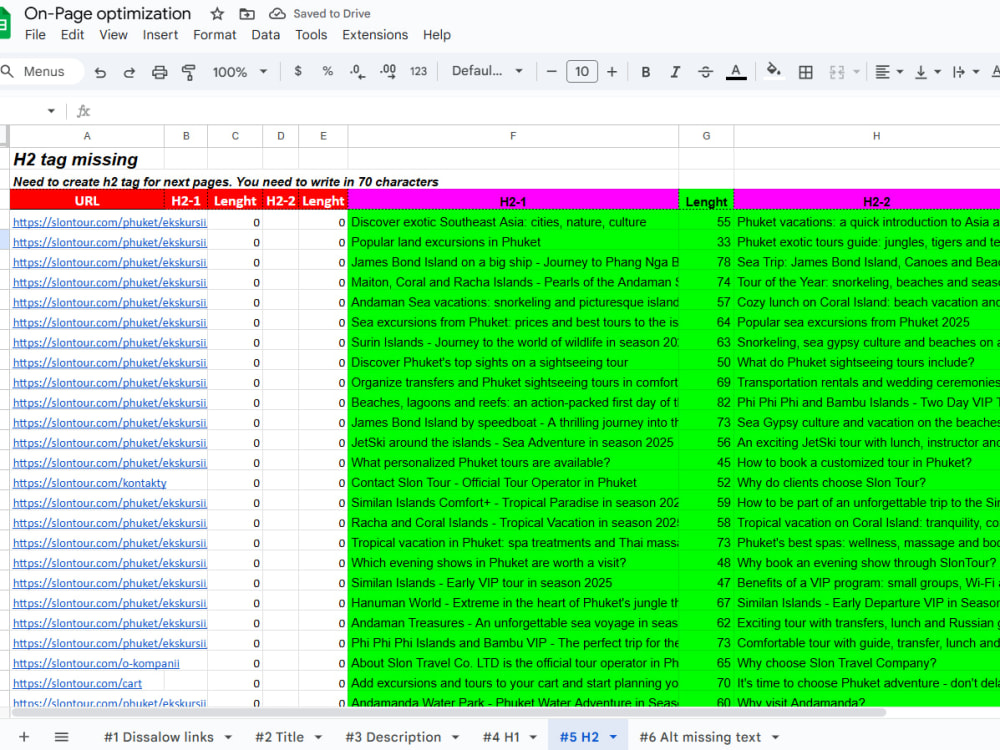Image resolution: width=1000 pixels, height=750 pixels.
Task: Click the formula bar fx icon
Action: coord(84,112)
